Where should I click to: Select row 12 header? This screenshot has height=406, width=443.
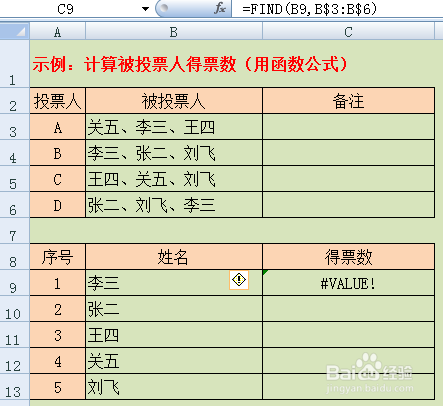pos(14,361)
